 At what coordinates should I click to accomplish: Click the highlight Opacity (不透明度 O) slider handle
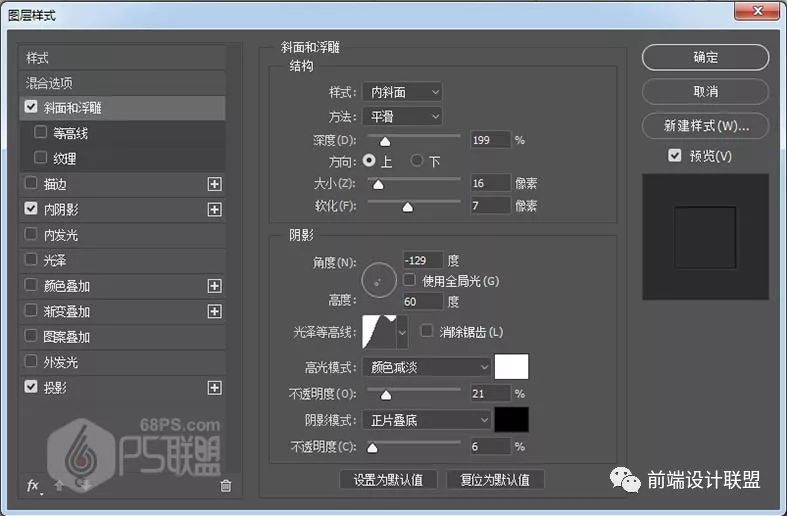385,395
